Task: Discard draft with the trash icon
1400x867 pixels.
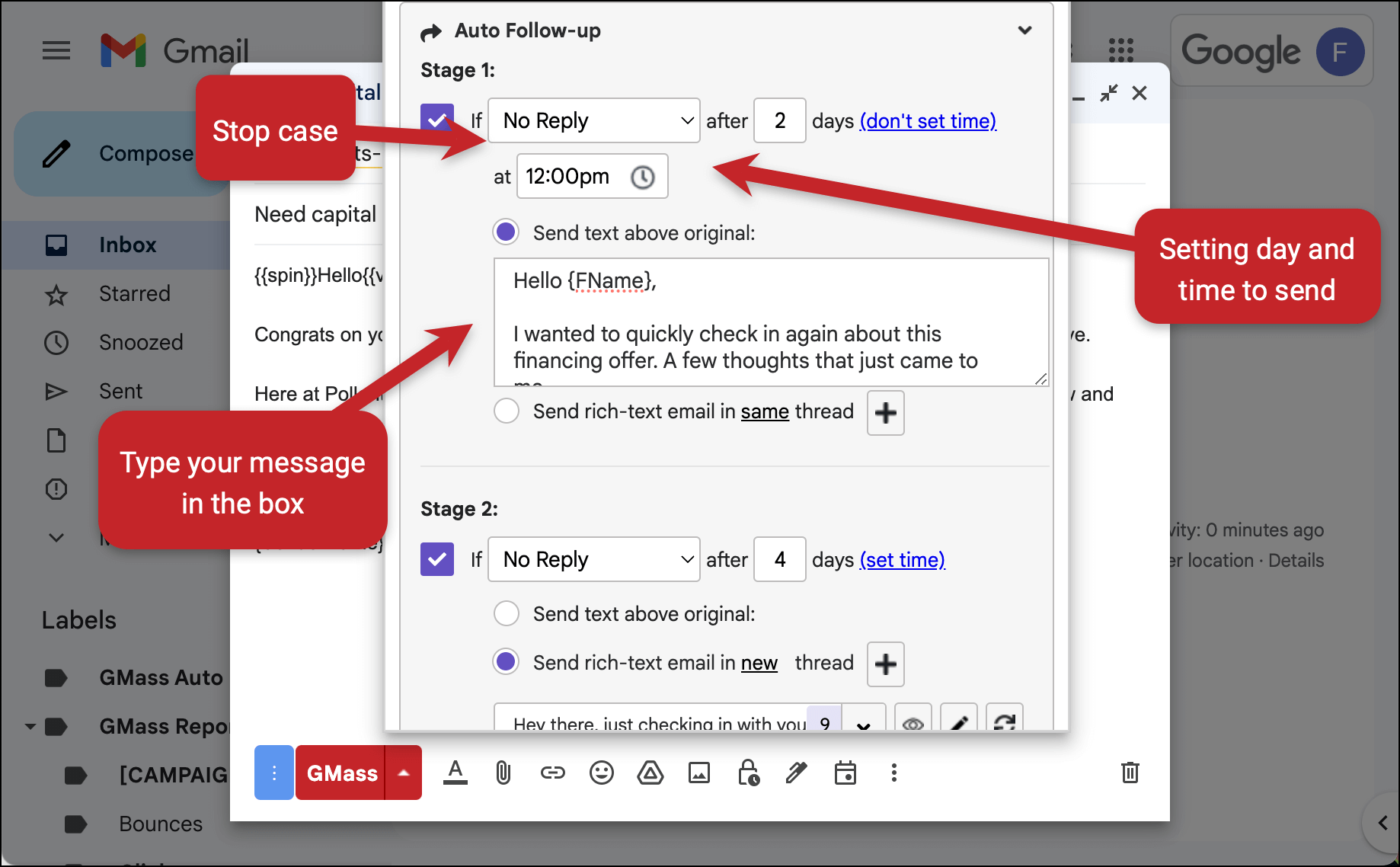Action: [x=1130, y=773]
